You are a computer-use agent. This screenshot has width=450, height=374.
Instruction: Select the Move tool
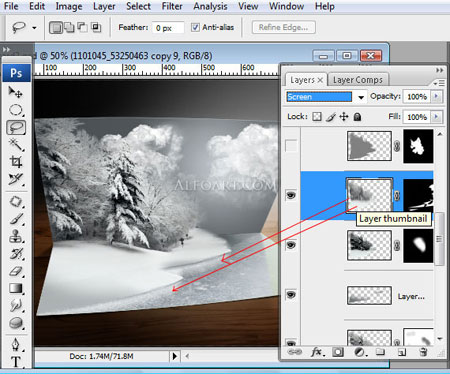(x=15, y=92)
